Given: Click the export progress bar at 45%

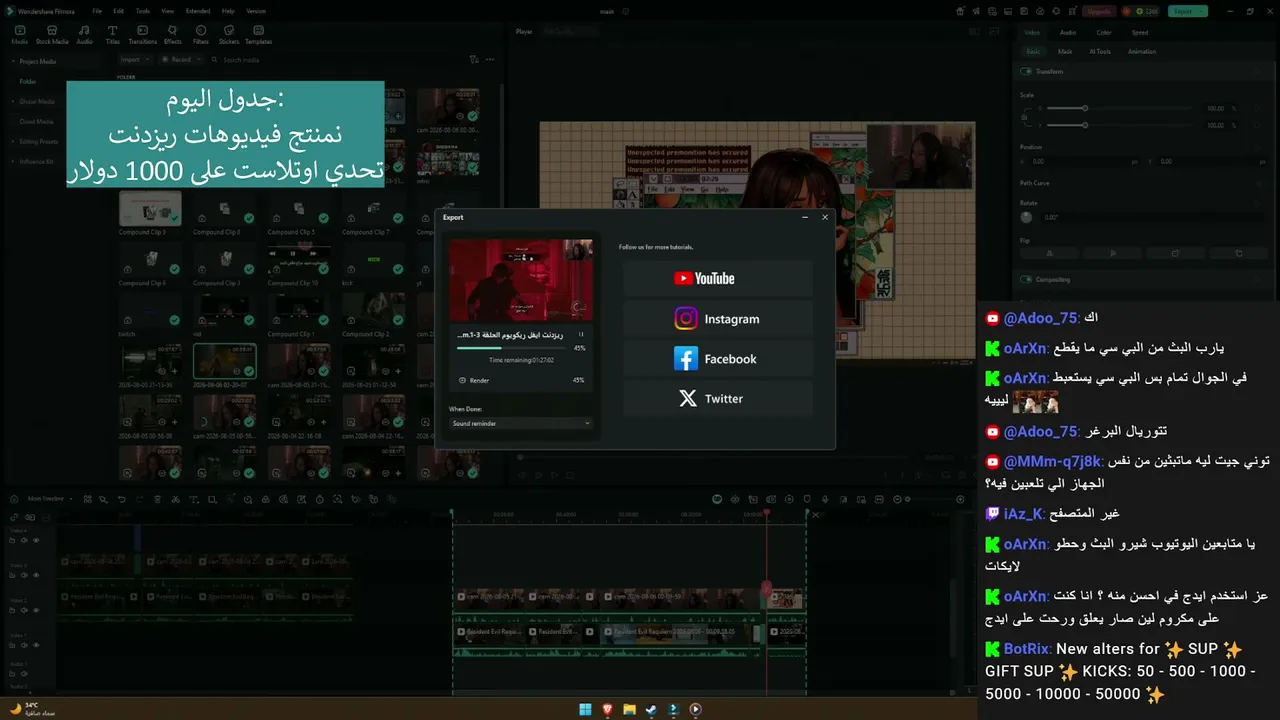Looking at the screenshot, I should point(513,348).
